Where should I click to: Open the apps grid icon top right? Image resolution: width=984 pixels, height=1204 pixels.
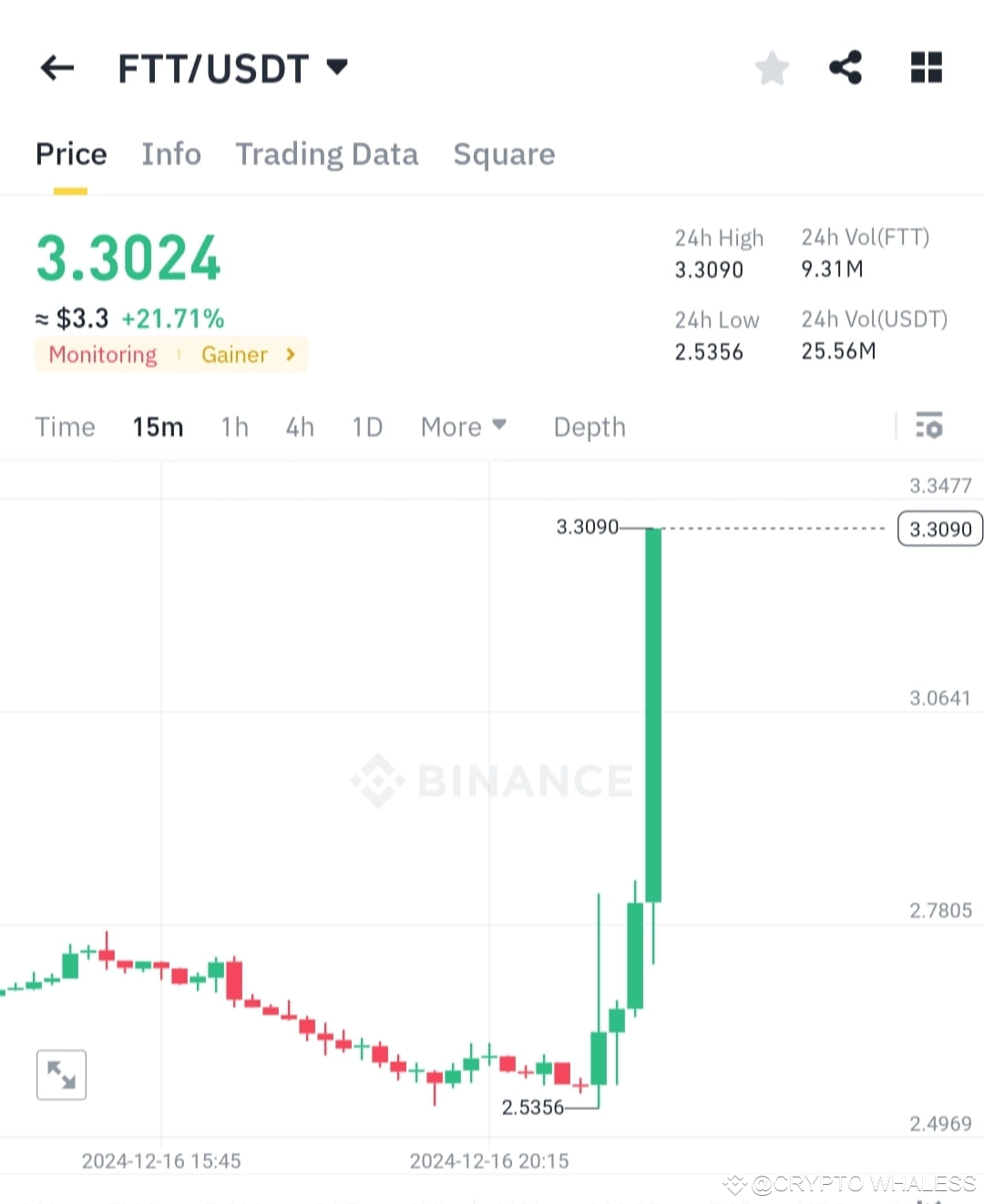click(926, 67)
